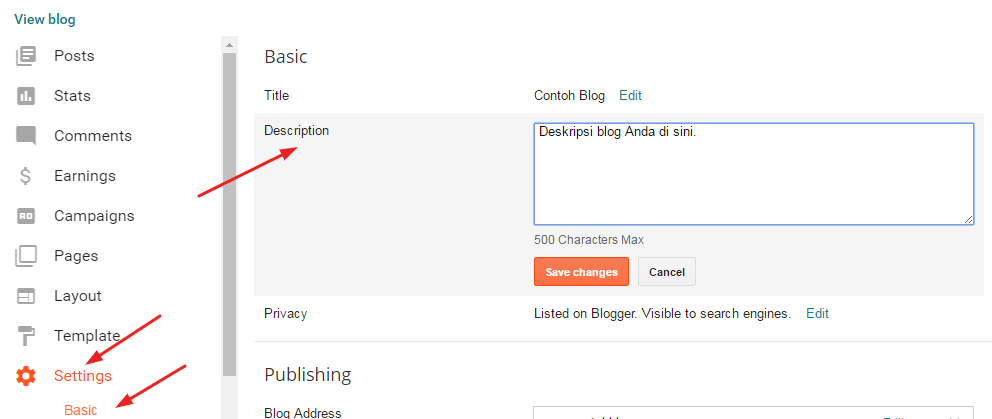Open the Earnings menu label

point(85,176)
